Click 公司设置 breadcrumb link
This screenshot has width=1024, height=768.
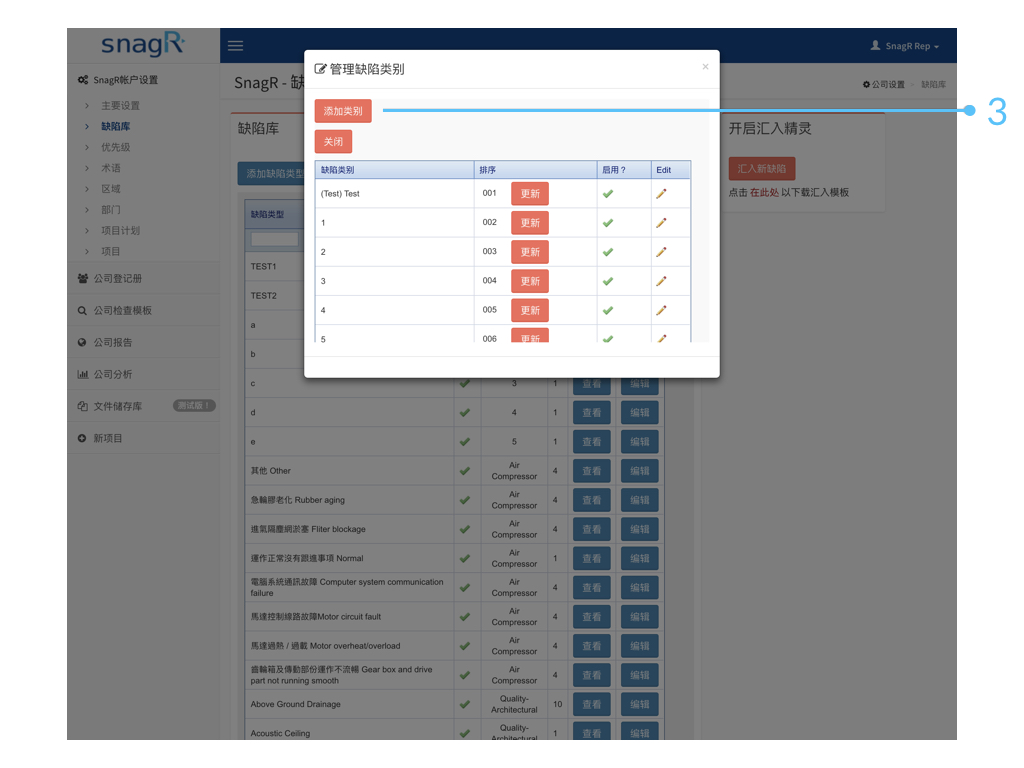pyautogui.click(x=884, y=84)
